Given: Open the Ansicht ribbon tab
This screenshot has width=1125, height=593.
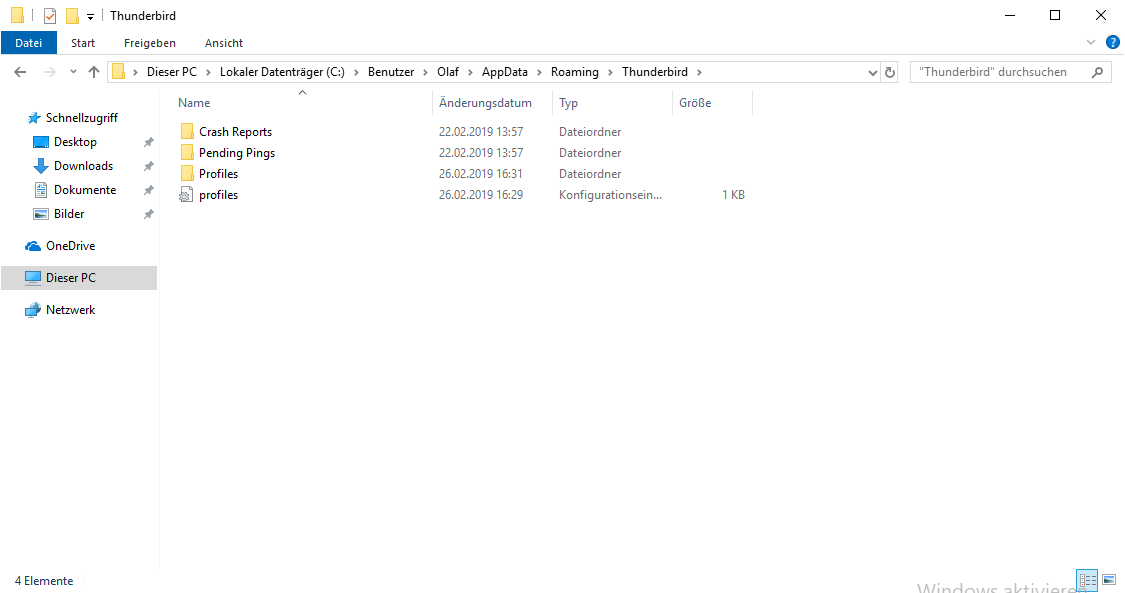Looking at the screenshot, I should click(x=224, y=43).
